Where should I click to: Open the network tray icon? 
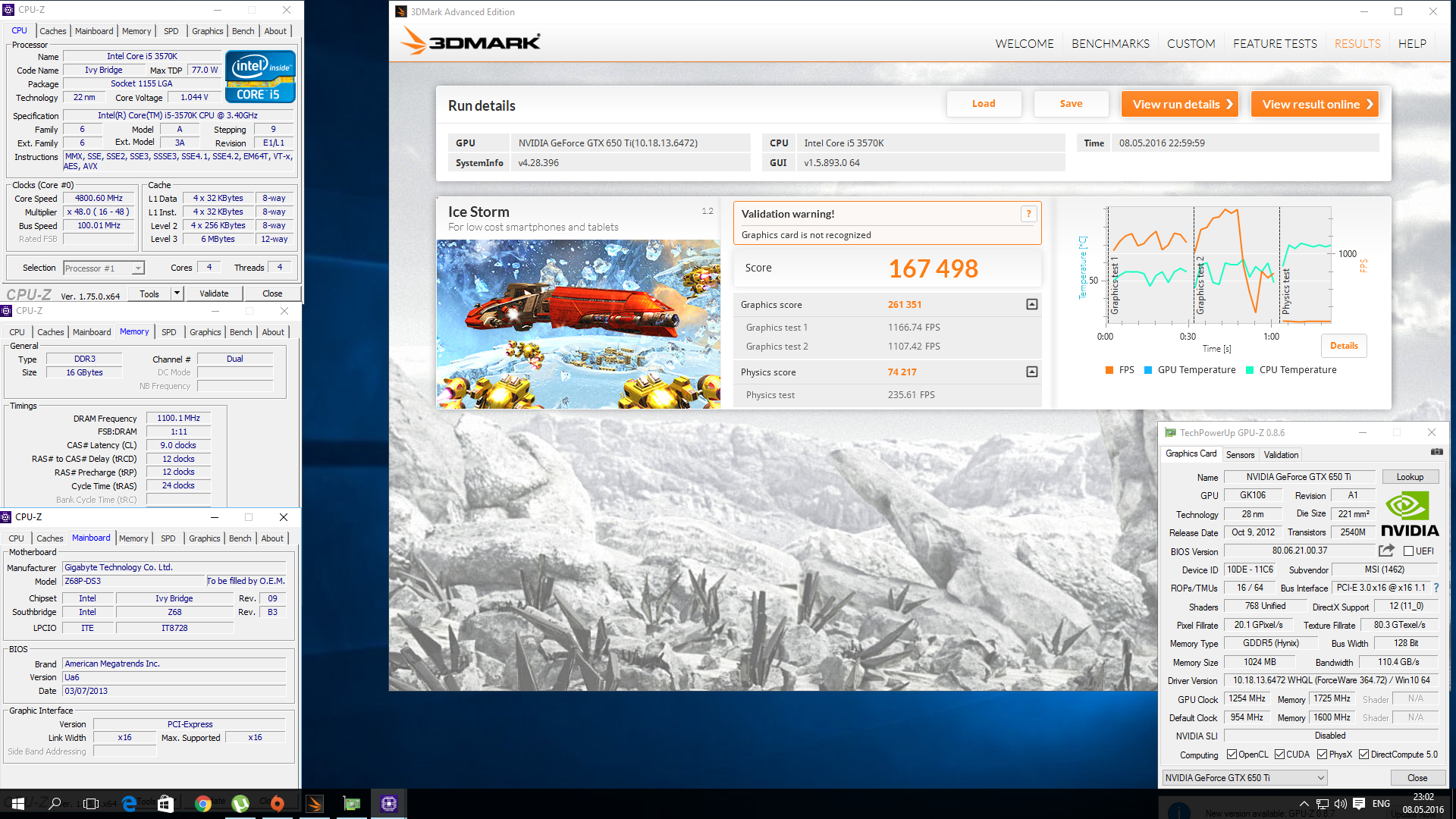tap(1322, 804)
